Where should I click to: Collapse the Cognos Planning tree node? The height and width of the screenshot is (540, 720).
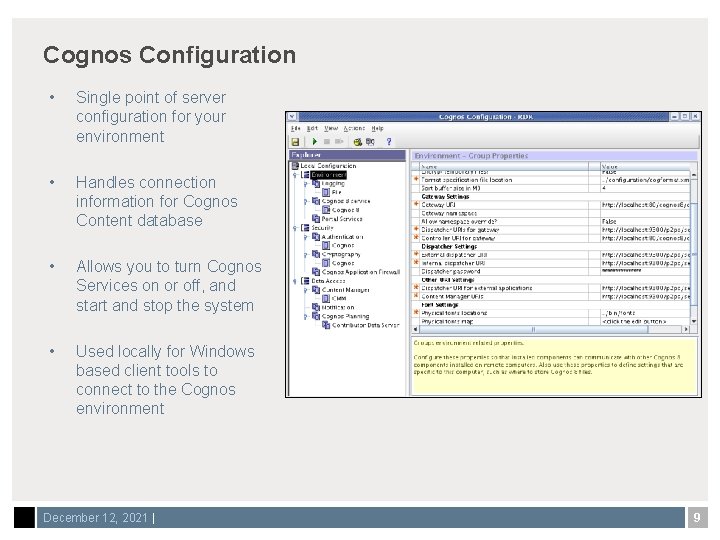(x=306, y=316)
